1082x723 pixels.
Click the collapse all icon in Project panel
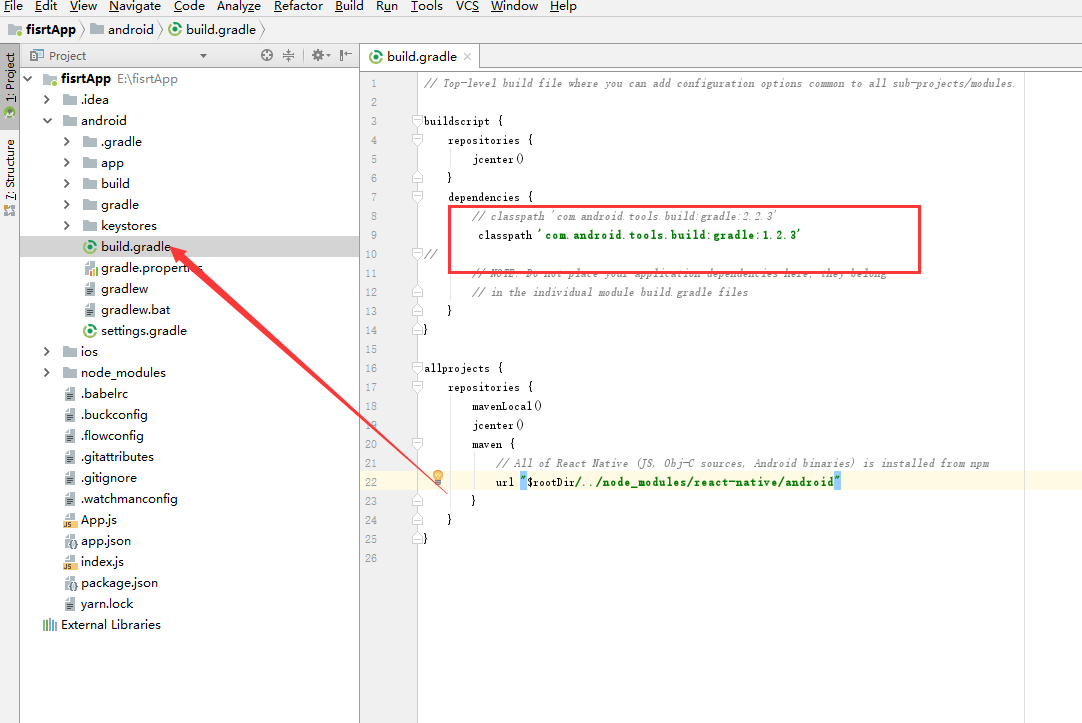point(289,56)
